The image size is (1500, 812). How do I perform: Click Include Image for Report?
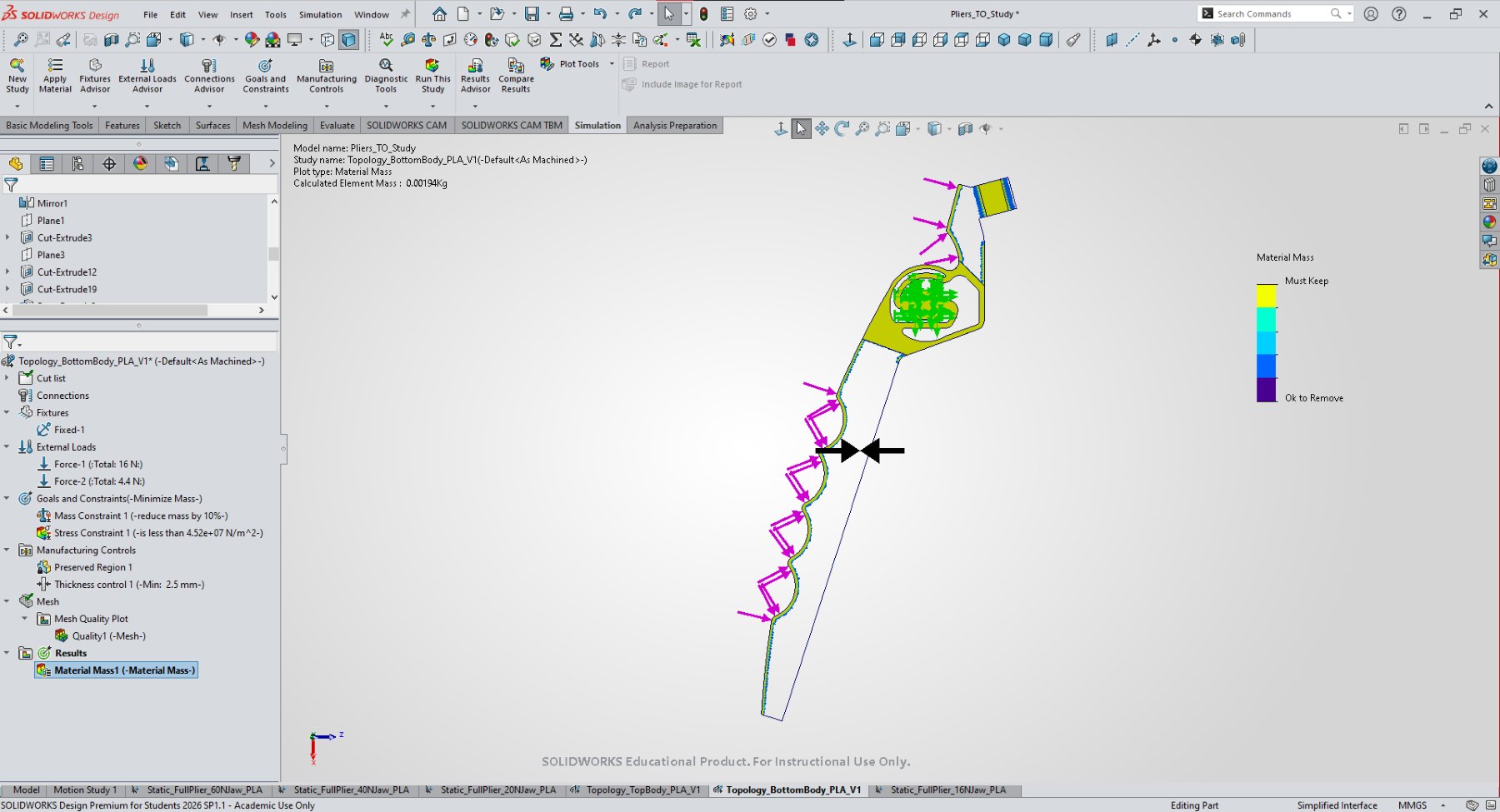click(682, 84)
